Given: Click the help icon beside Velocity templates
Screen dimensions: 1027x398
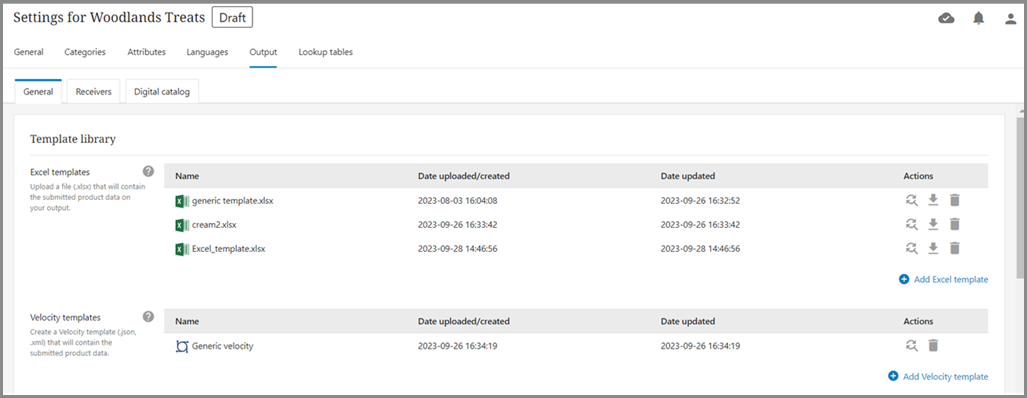Looking at the screenshot, I should tap(149, 317).
